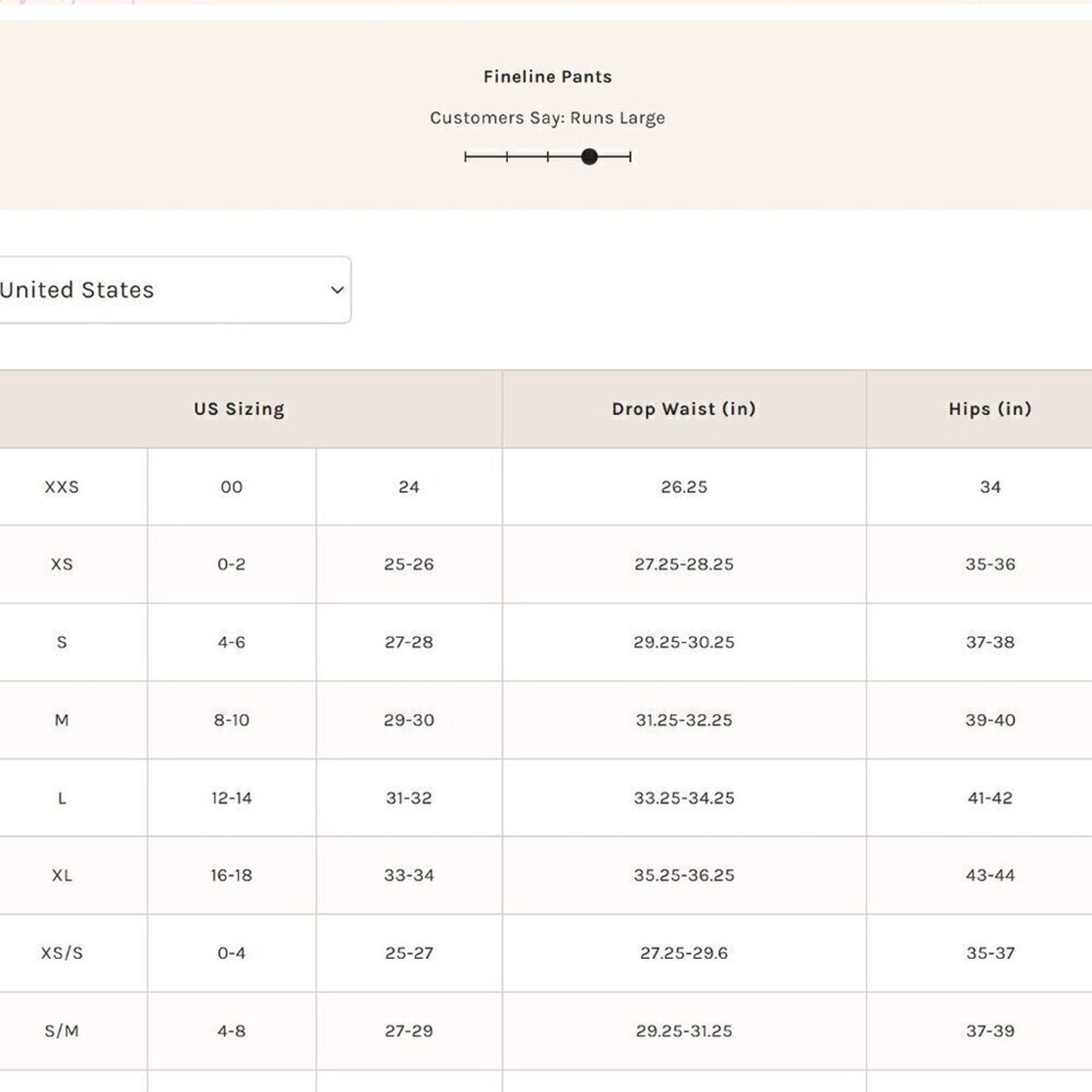Click the XS/S combined size cell
The image size is (1092, 1092).
(x=62, y=953)
